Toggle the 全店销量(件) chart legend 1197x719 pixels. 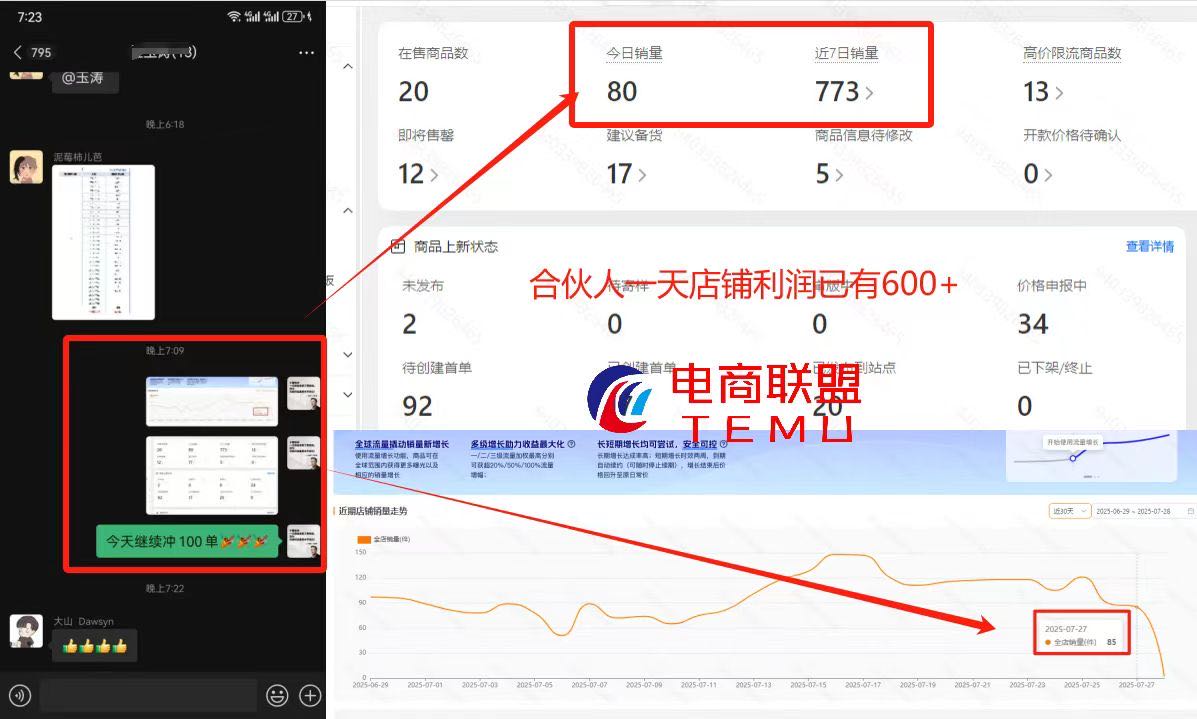pyautogui.click(x=383, y=538)
